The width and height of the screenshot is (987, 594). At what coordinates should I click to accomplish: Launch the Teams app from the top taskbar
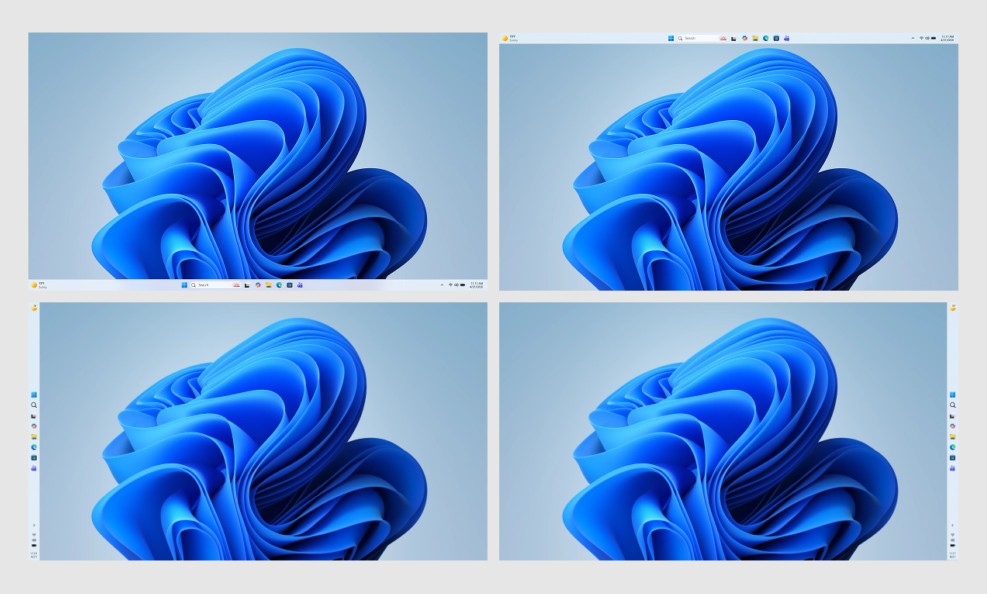pos(787,38)
